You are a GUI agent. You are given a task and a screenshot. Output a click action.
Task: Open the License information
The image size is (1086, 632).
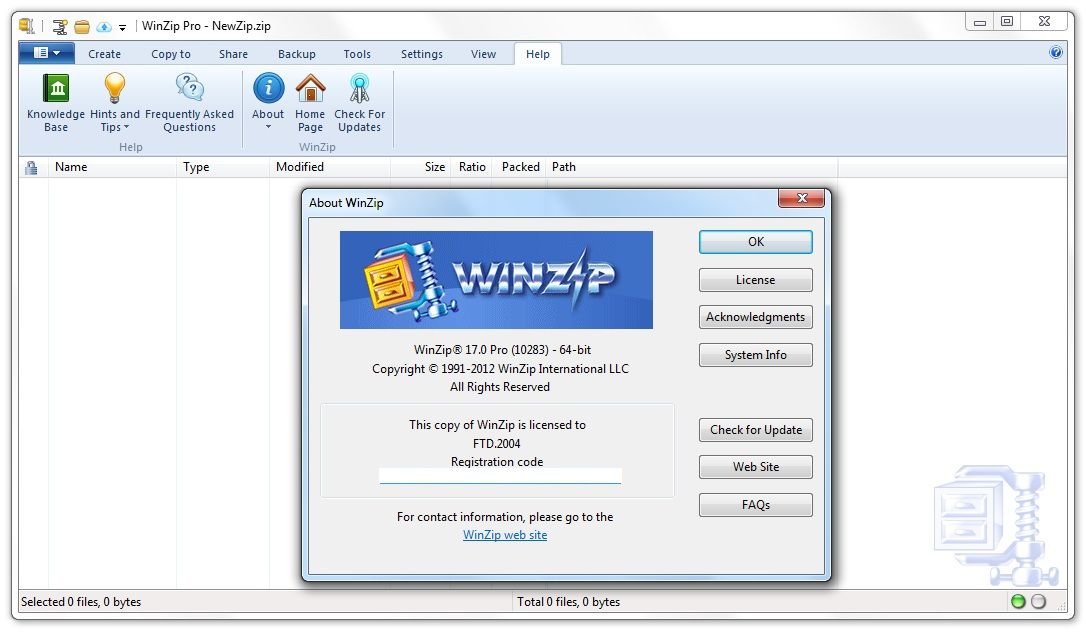(756, 280)
